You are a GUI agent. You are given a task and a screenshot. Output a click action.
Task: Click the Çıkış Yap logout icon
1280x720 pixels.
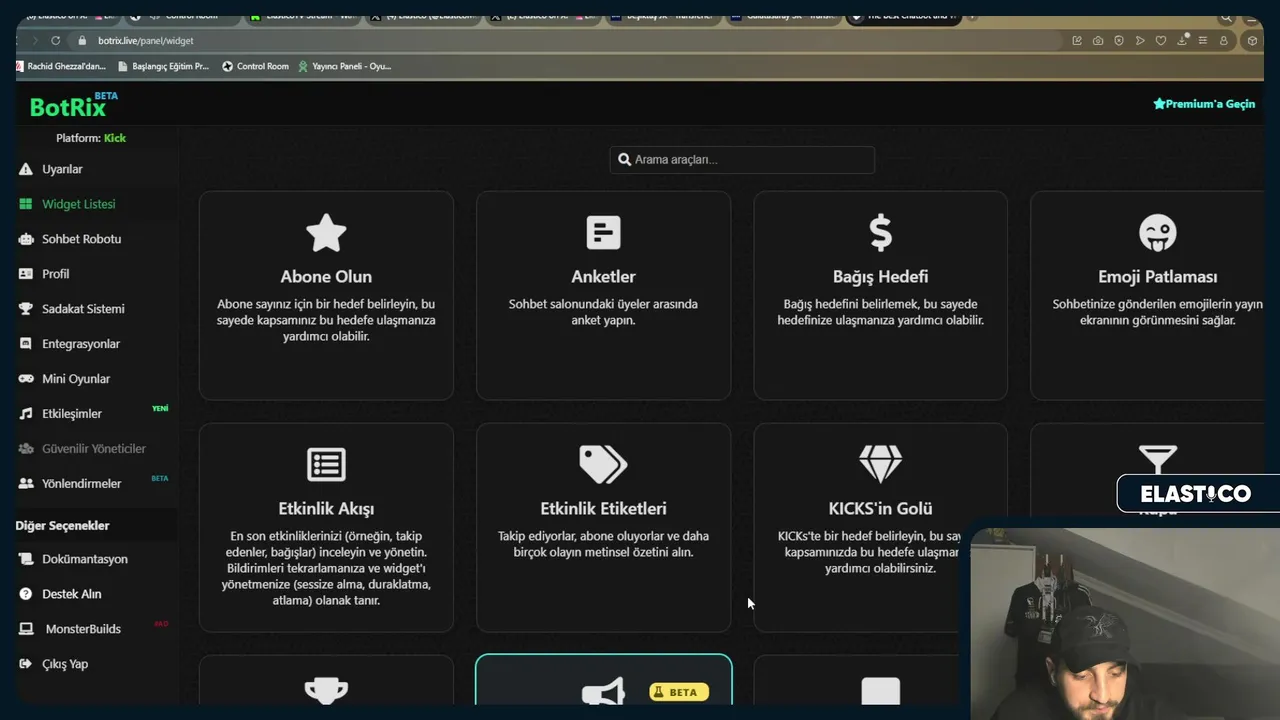26,664
